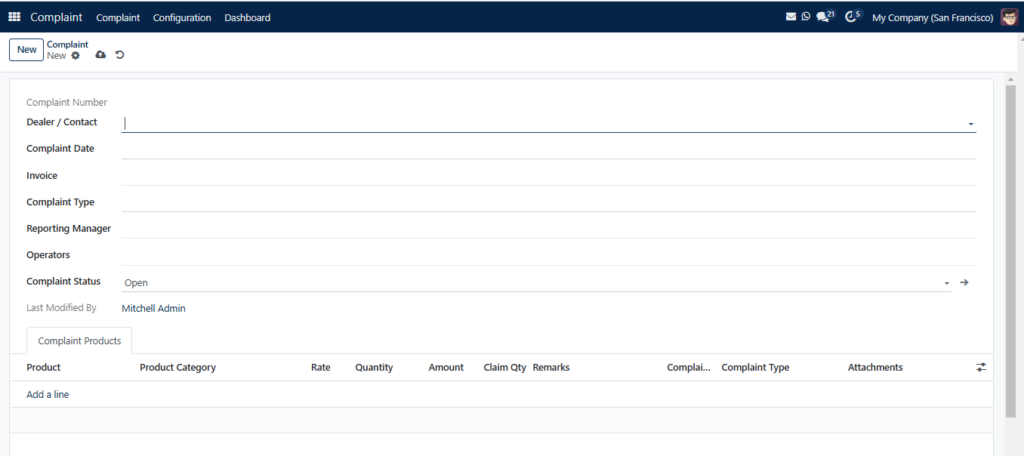Open Complaint Status record via arrow icon

[964, 282]
